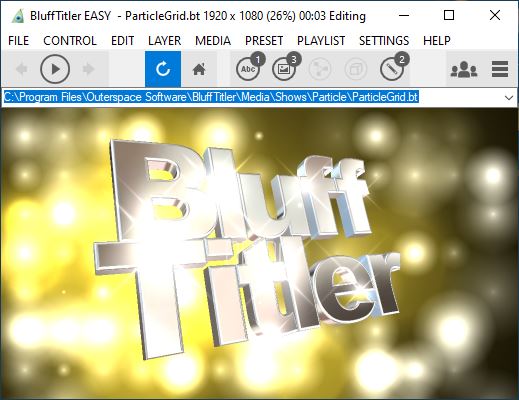Open the FILE menu
This screenshot has width=519, height=400.
(x=18, y=41)
